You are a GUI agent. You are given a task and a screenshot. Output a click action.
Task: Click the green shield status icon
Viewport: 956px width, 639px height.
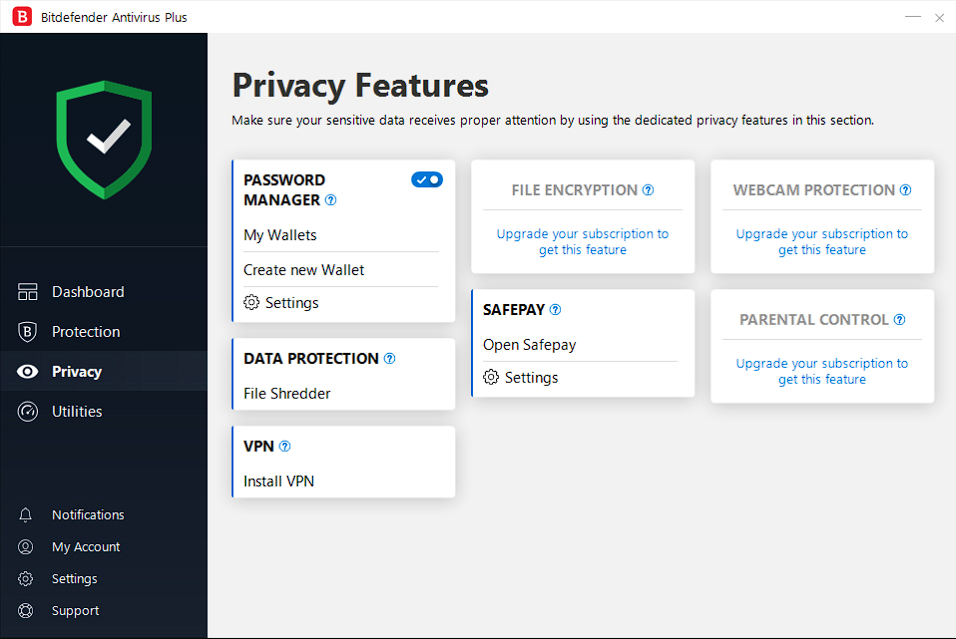tap(104, 137)
